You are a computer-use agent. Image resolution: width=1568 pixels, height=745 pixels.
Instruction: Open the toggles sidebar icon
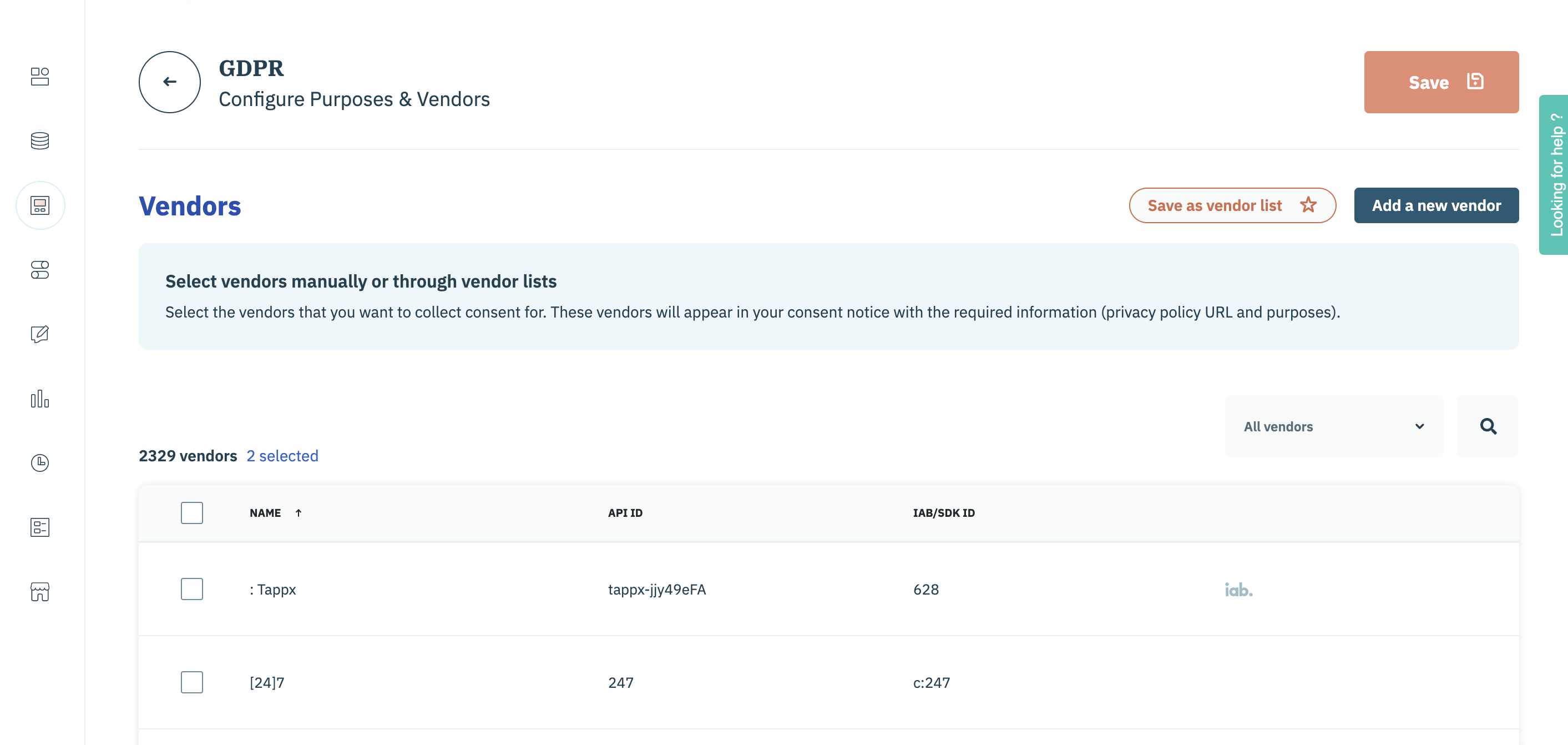tap(39, 269)
